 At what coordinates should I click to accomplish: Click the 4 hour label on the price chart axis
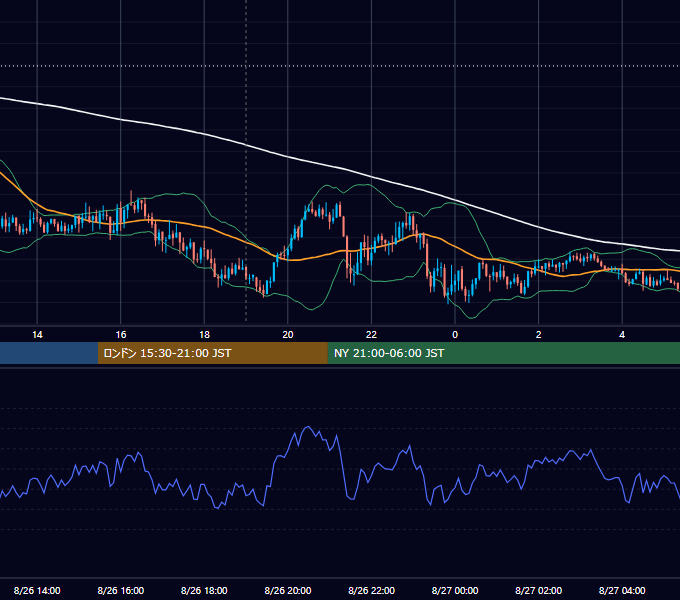(x=622, y=335)
